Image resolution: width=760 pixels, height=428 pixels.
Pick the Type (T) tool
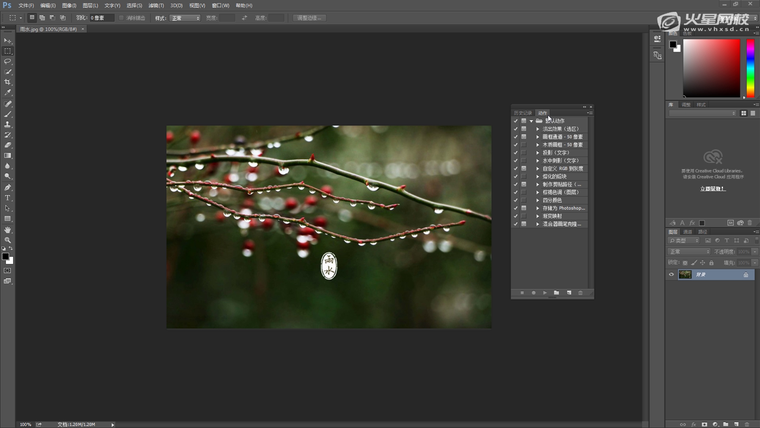(8, 198)
